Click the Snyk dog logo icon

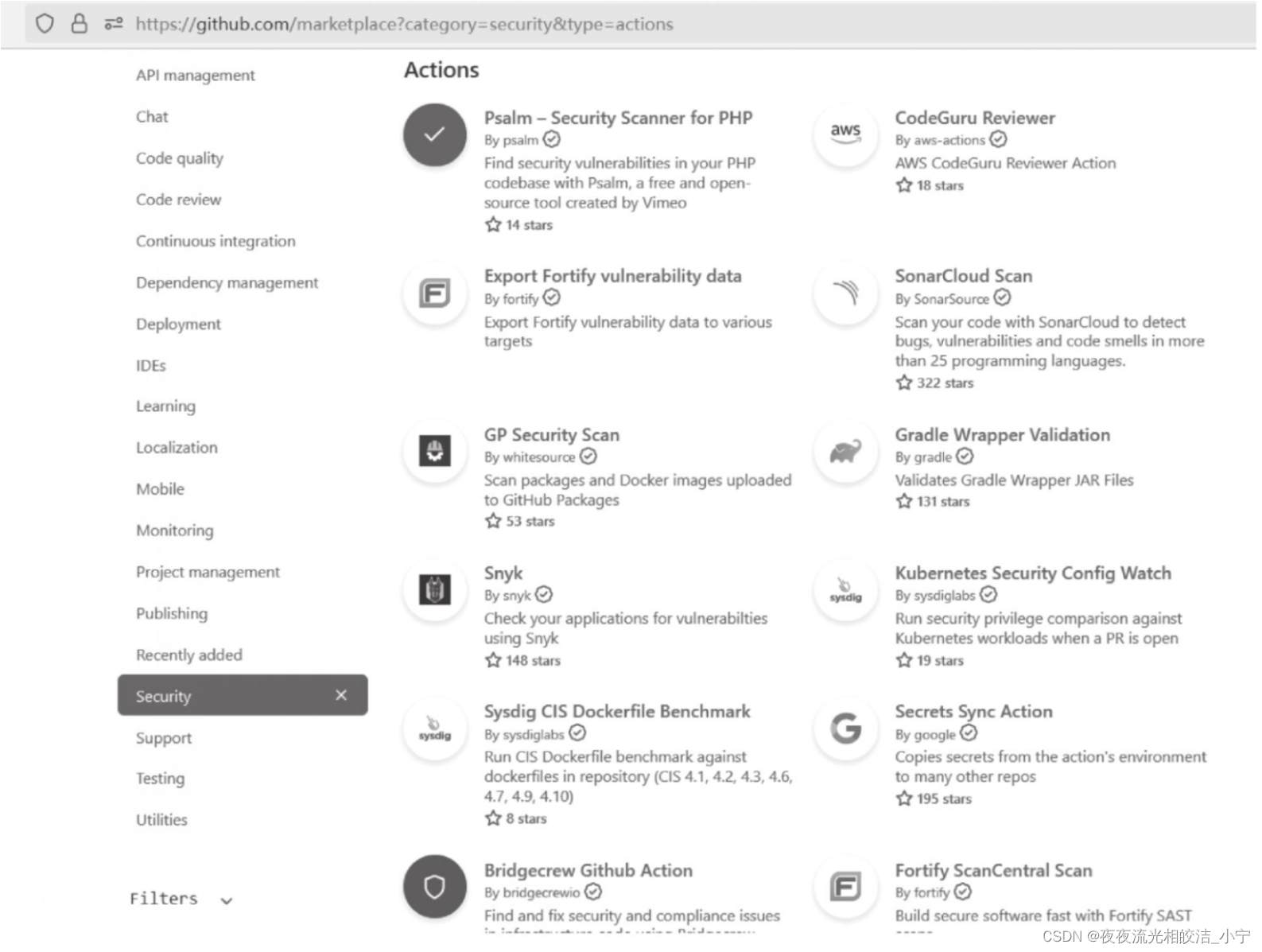point(434,590)
